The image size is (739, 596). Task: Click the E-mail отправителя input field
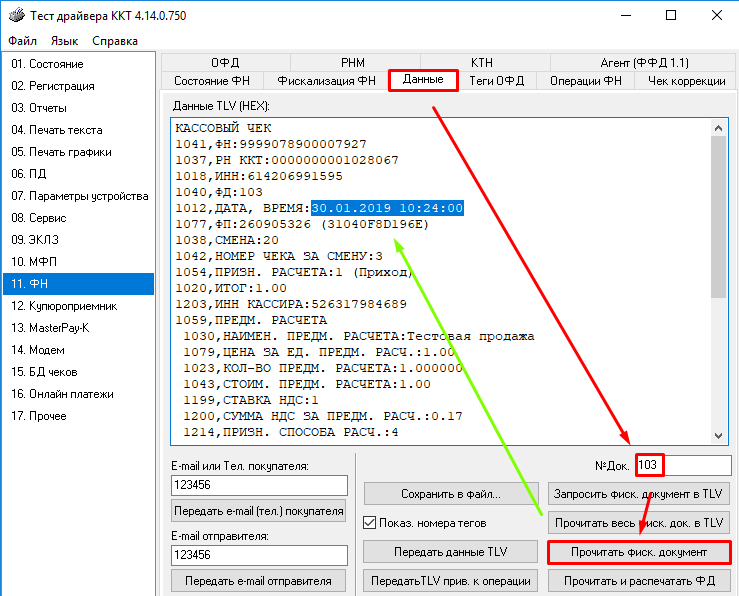tap(259, 554)
